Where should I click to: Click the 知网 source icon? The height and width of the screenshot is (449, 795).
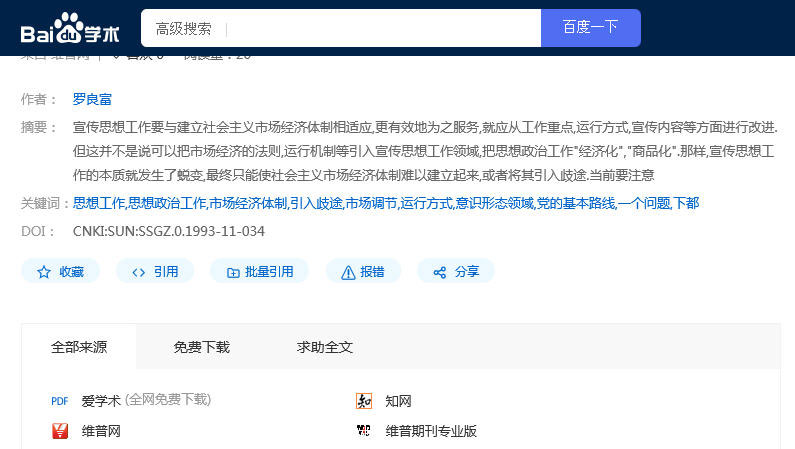click(x=364, y=401)
